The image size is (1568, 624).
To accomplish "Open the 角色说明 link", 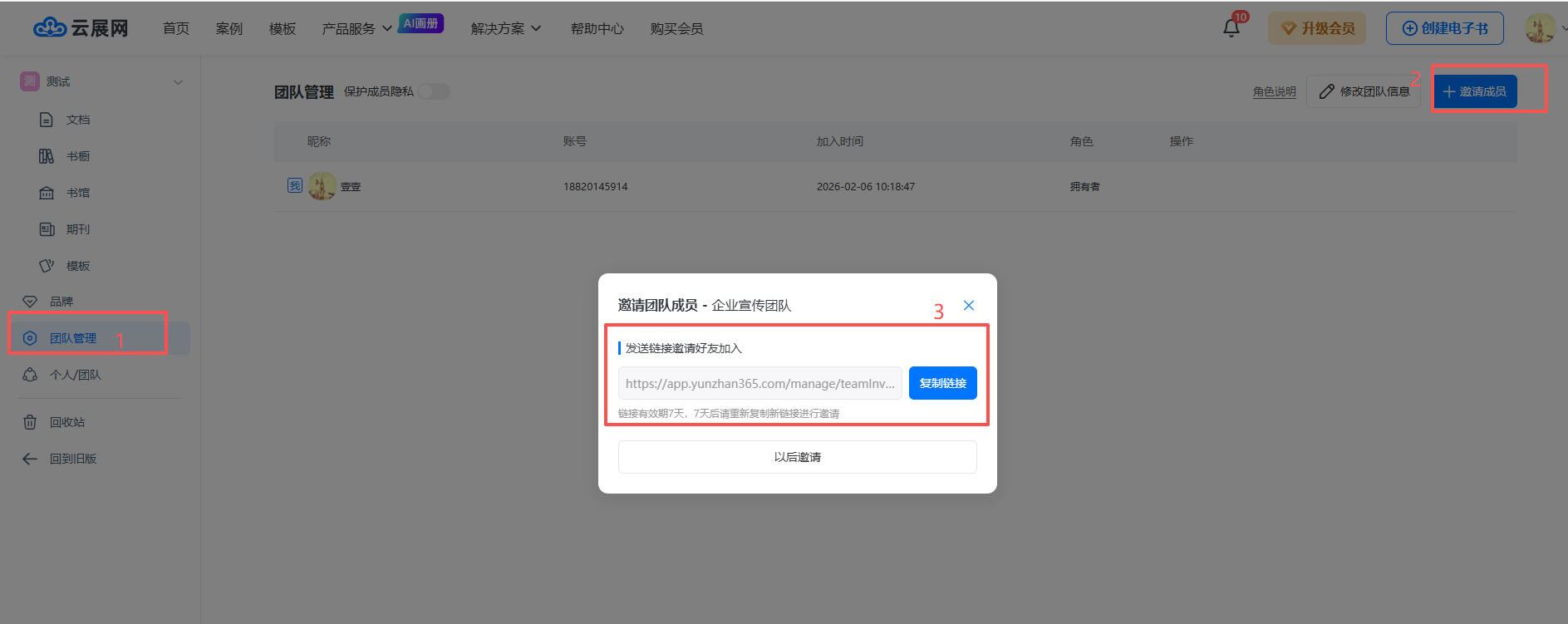I will pos(1274,91).
